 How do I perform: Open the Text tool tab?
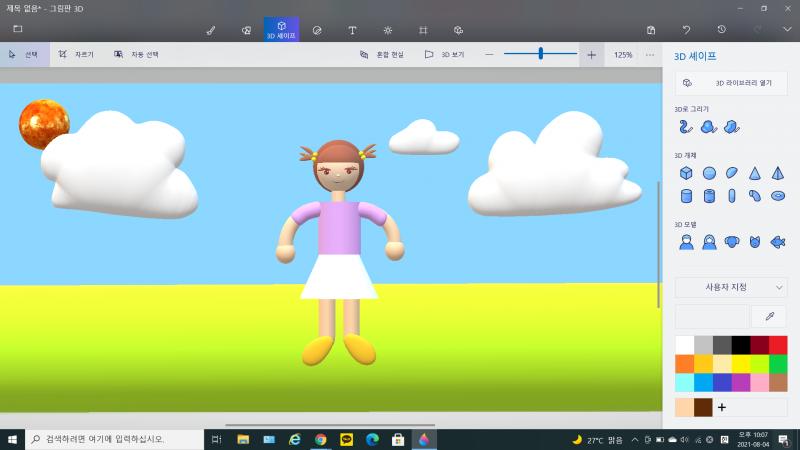coord(352,30)
